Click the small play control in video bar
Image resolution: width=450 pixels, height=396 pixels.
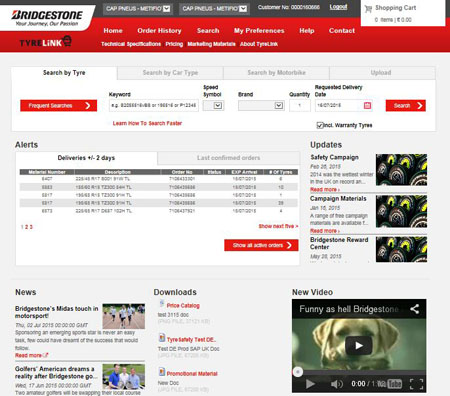tap(310, 384)
